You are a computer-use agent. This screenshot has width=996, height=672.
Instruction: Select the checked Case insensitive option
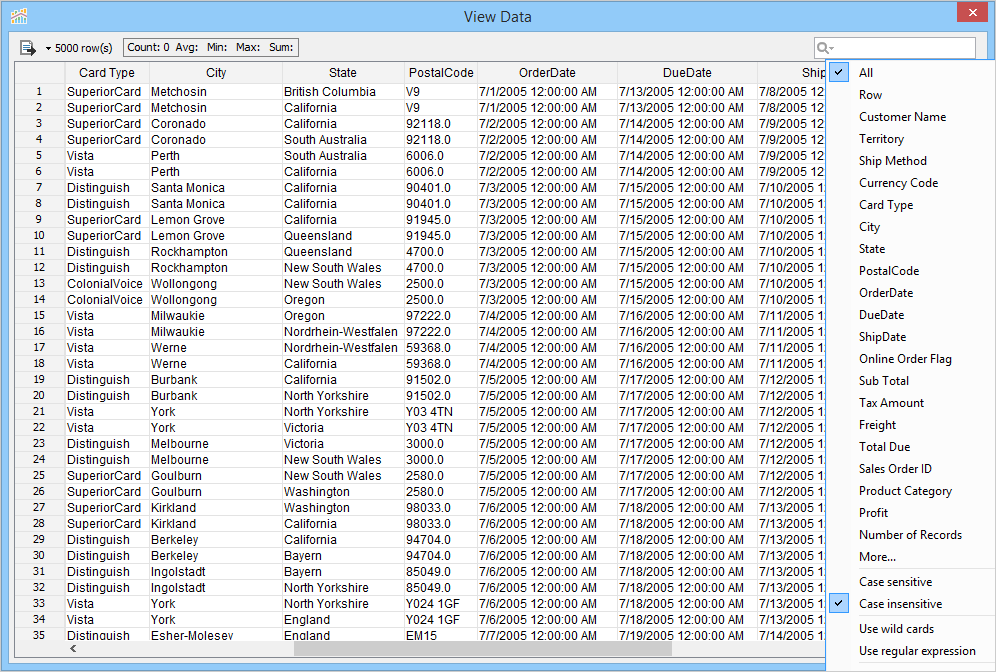pyautogui.click(x=910, y=604)
